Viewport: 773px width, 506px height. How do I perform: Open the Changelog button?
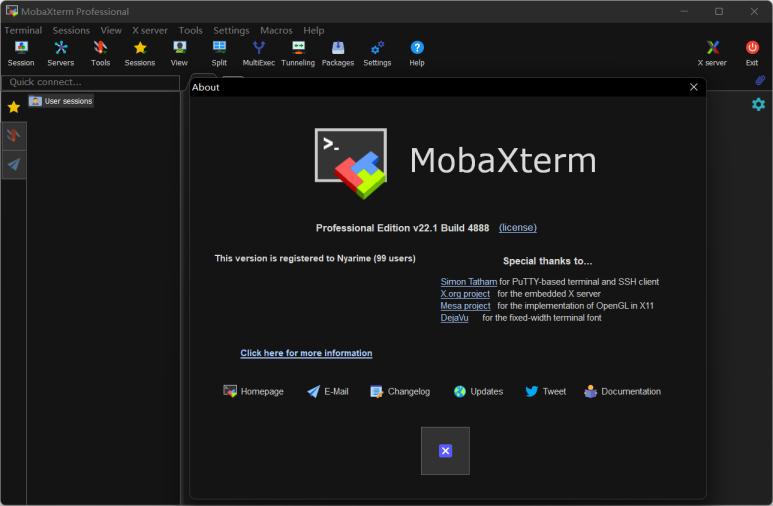[x=400, y=392]
